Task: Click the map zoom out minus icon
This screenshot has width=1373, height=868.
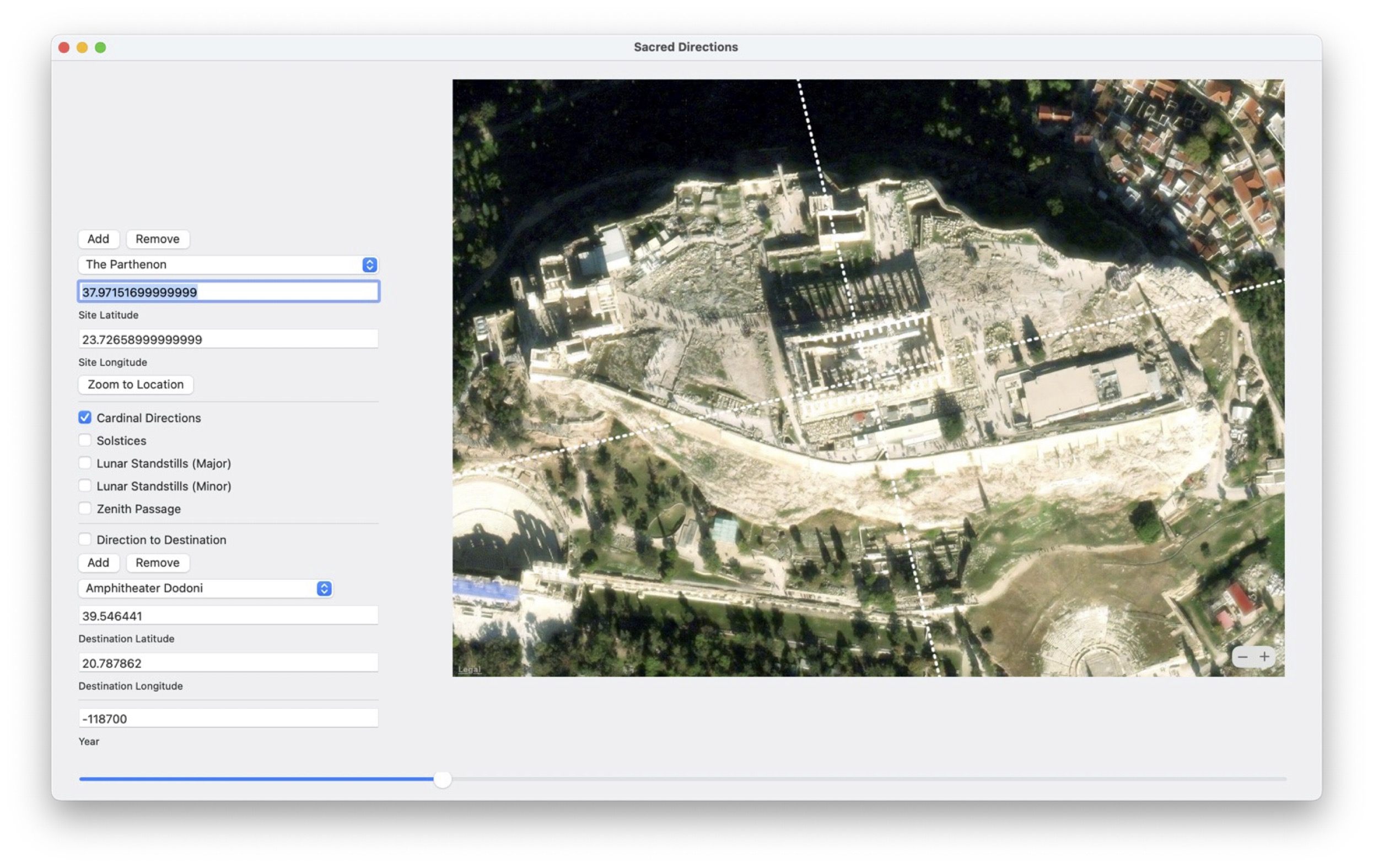Action: click(x=1242, y=657)
